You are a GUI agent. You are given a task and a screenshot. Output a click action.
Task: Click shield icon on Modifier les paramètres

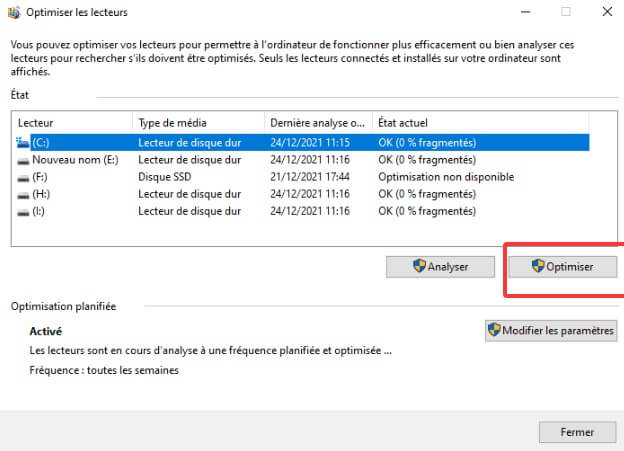(x=494, y=330)
